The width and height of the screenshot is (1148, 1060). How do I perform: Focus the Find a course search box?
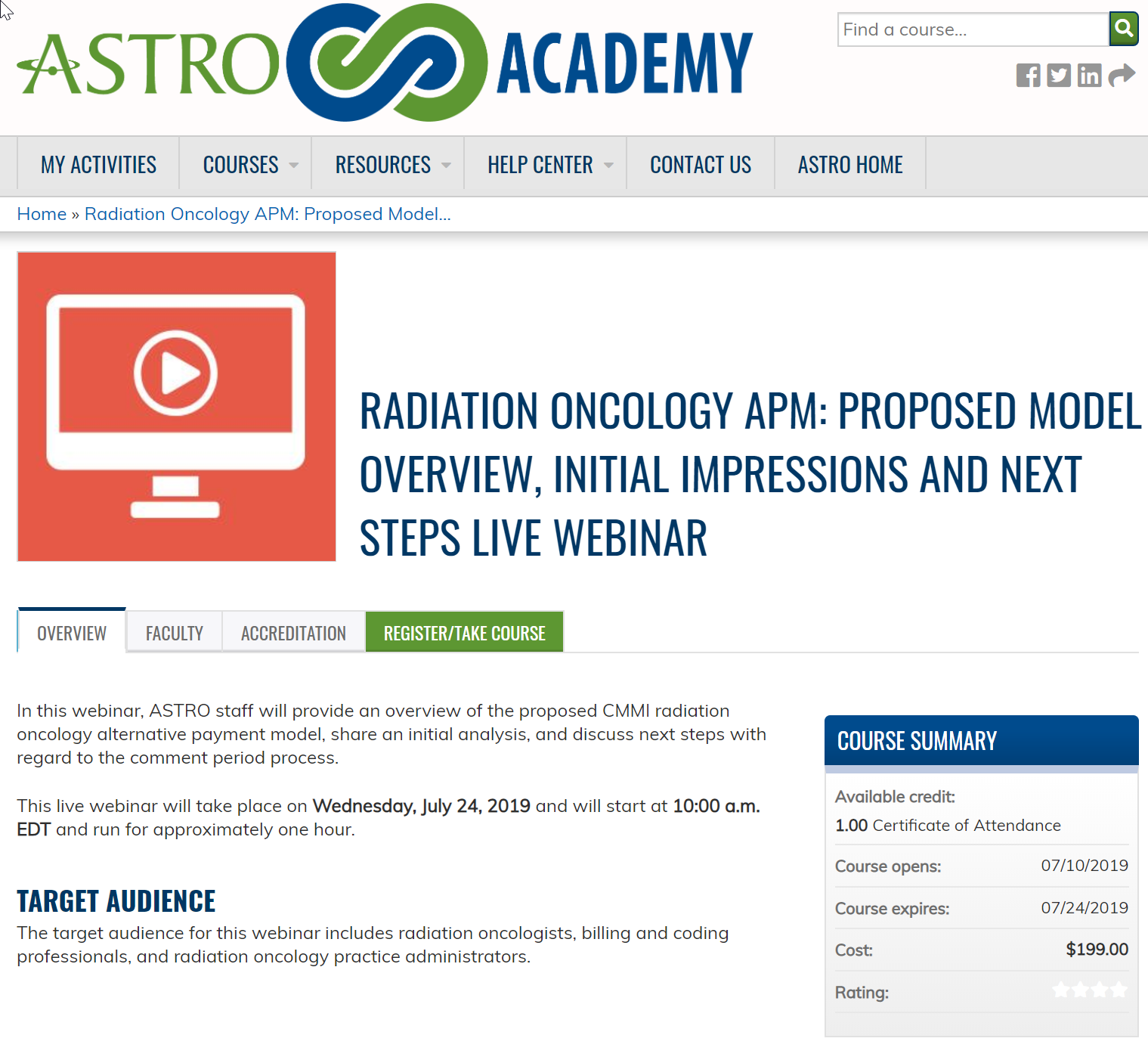click(x=973, y=29)
